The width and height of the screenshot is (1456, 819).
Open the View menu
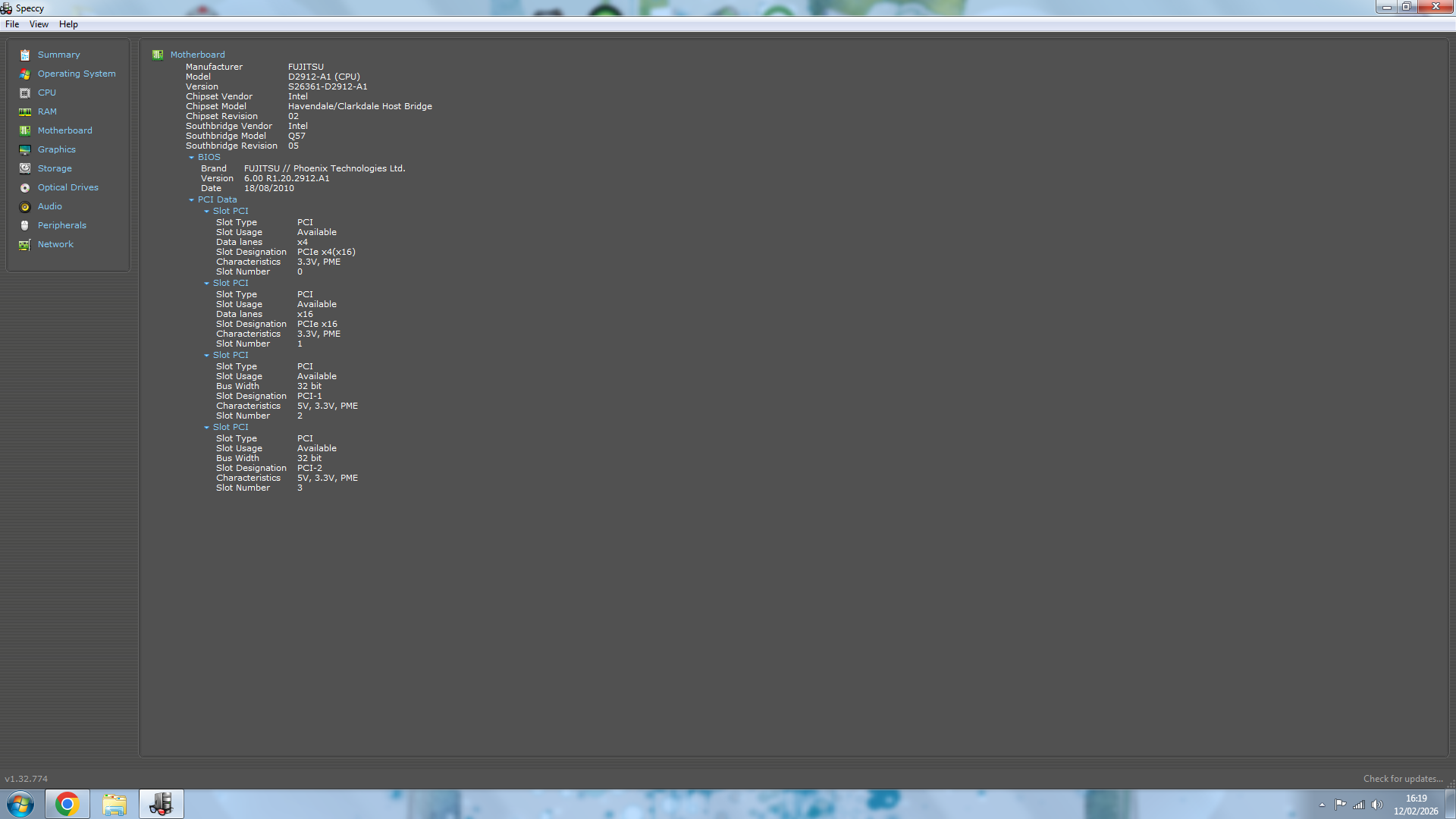pos(39,24)
